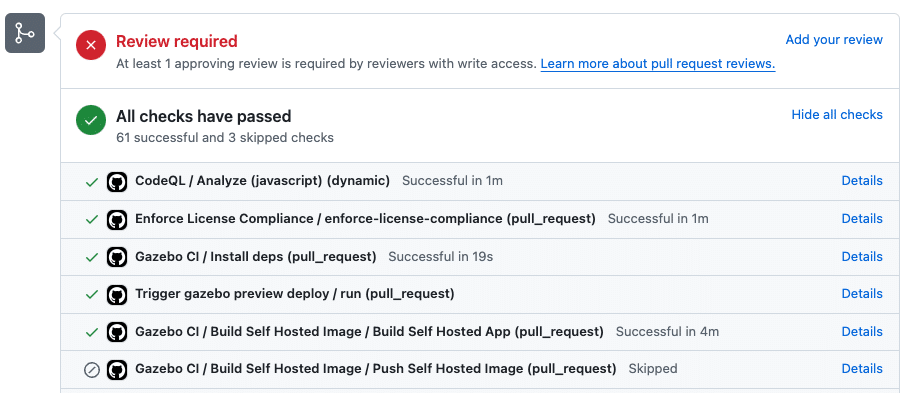The width and height of the screenshot is (910, 393).
Task: Click GitHub avatar beside Build Self Hosted App
Action: (x=117, y=333)
